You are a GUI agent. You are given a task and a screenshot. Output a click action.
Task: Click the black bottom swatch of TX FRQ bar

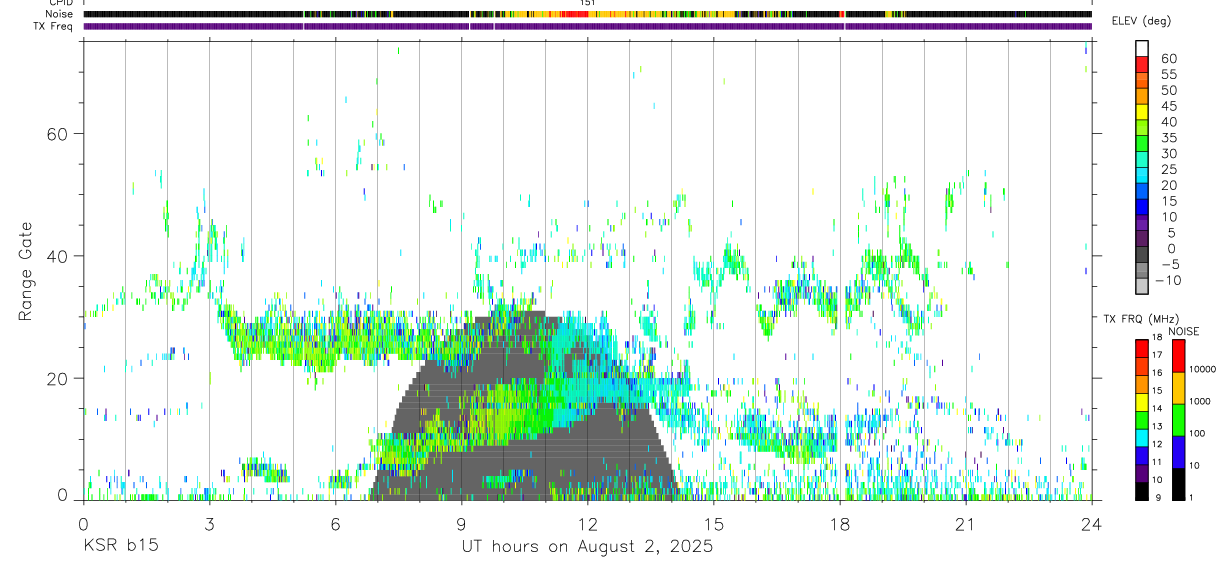[1141, 490]
